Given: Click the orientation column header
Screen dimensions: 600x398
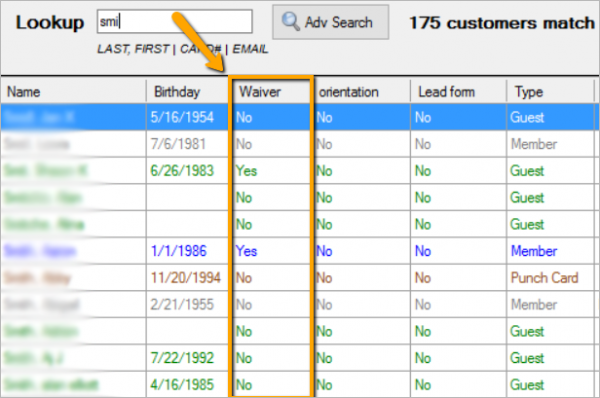Looking at the screenshot, I should point(349,92).
